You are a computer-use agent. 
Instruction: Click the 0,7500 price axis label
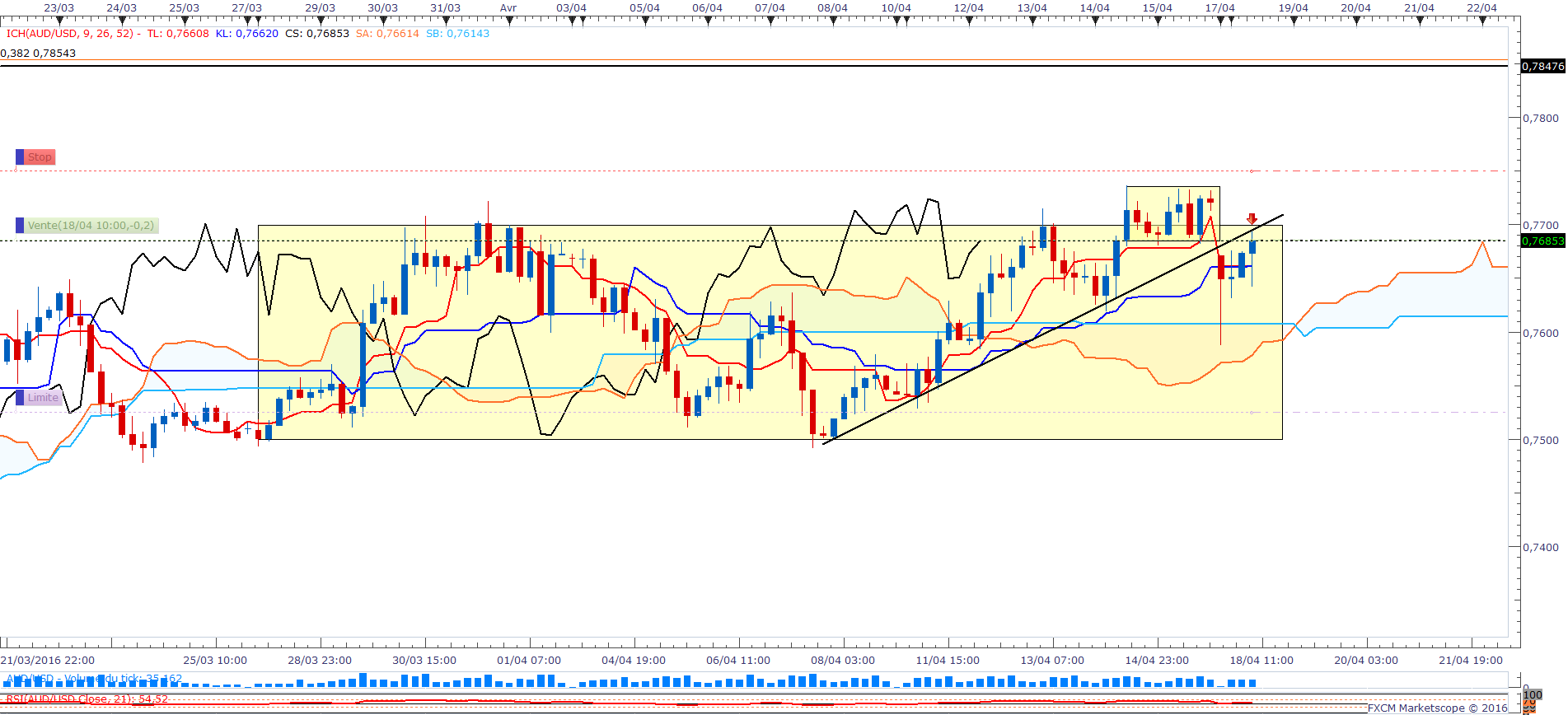[1541, 440]
